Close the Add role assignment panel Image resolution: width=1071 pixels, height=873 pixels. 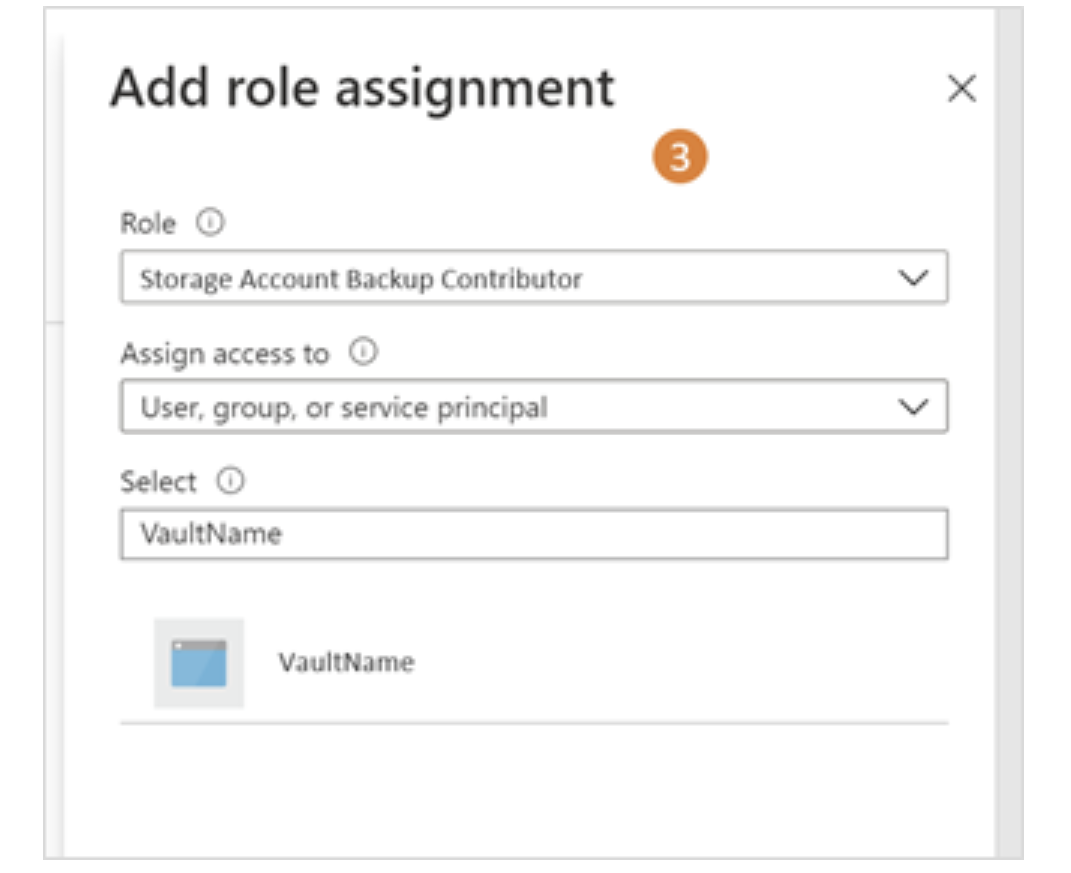[x=961, y=89]
